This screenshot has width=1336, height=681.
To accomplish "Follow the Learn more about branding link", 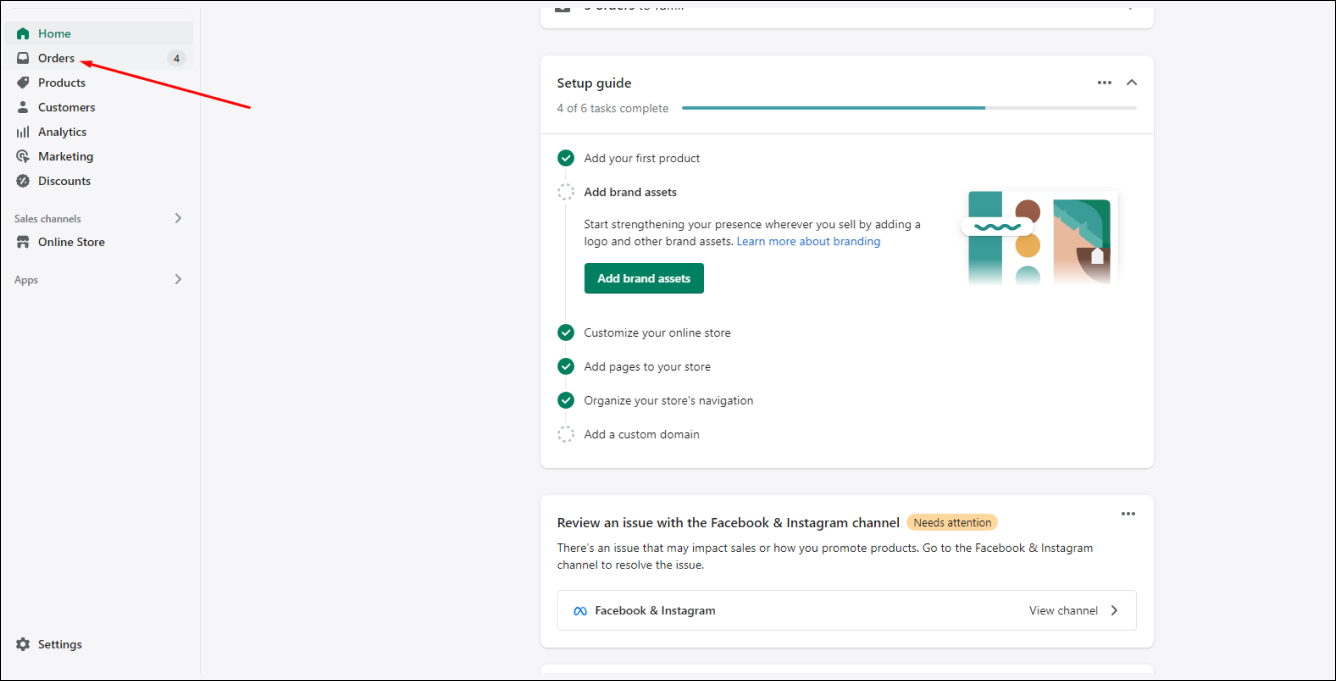I will tap(808, 242).
